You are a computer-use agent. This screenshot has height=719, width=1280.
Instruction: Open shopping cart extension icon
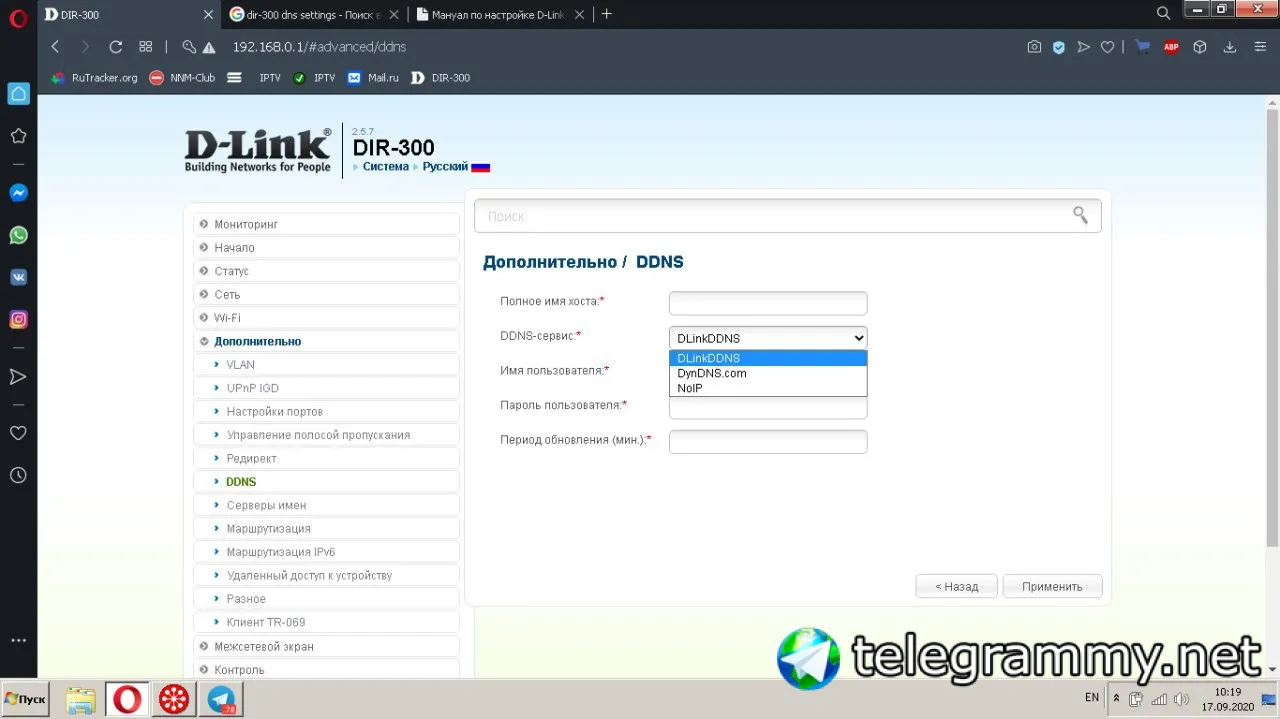coord(1143,47)
